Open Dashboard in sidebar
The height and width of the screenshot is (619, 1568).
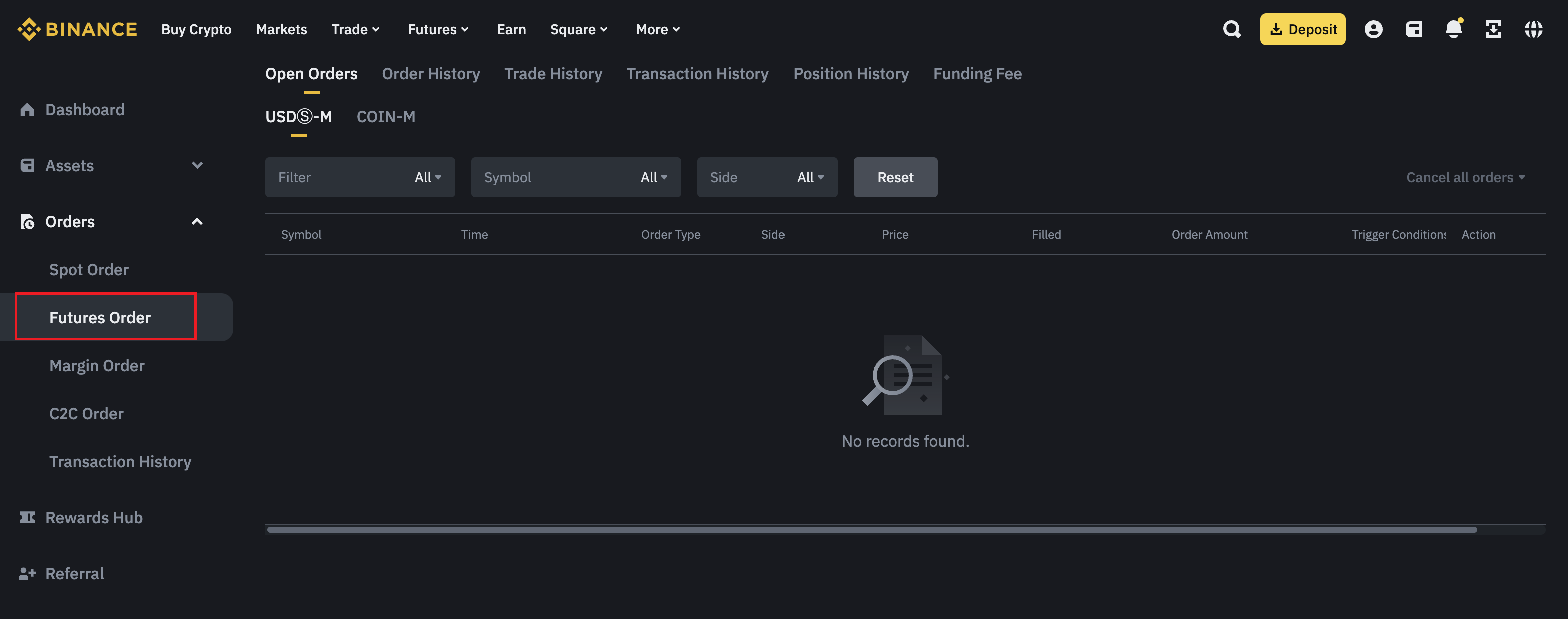pos(85,110)
